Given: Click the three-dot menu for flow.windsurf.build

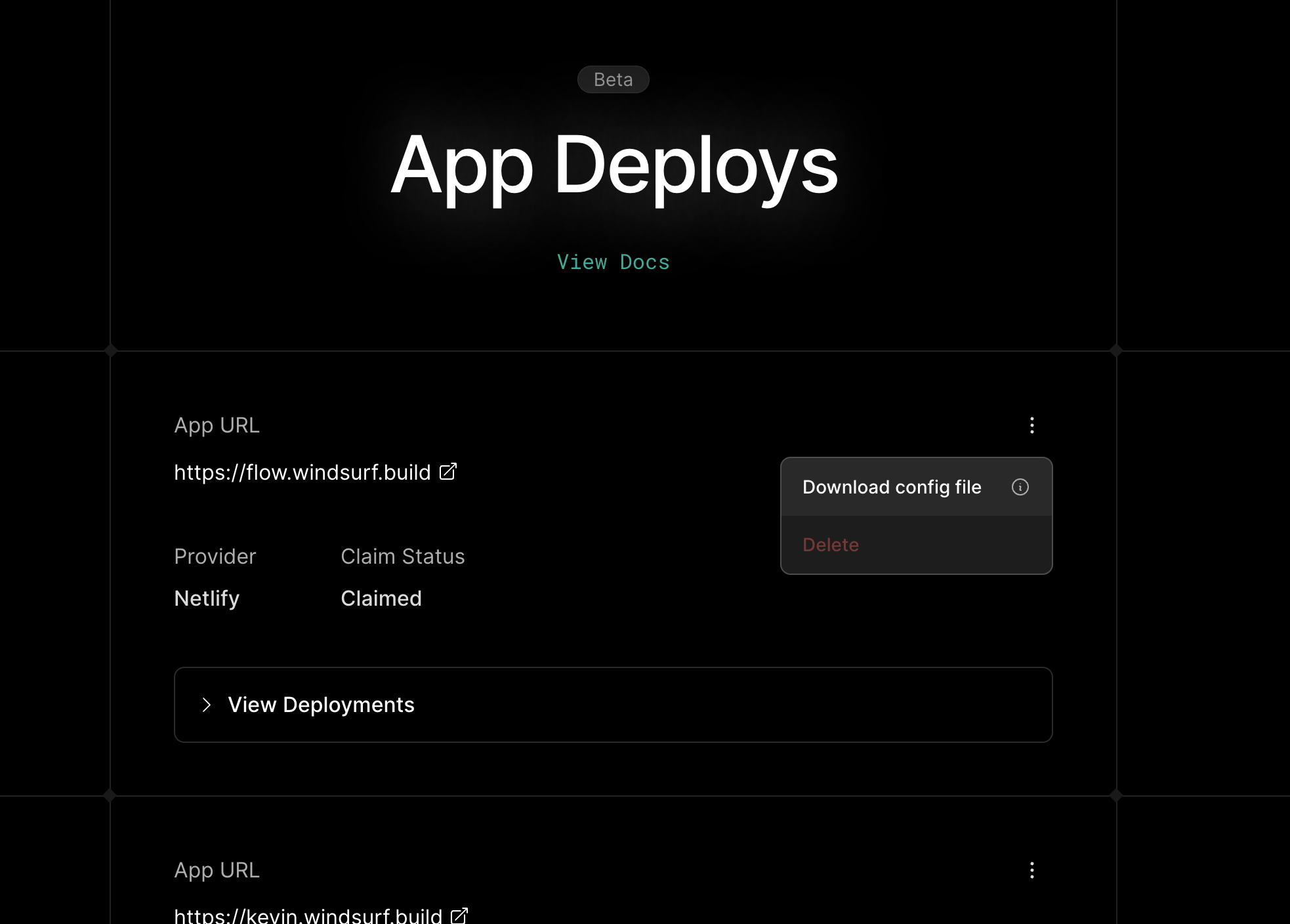Looking at the screenshot, I should [1031, 425].
